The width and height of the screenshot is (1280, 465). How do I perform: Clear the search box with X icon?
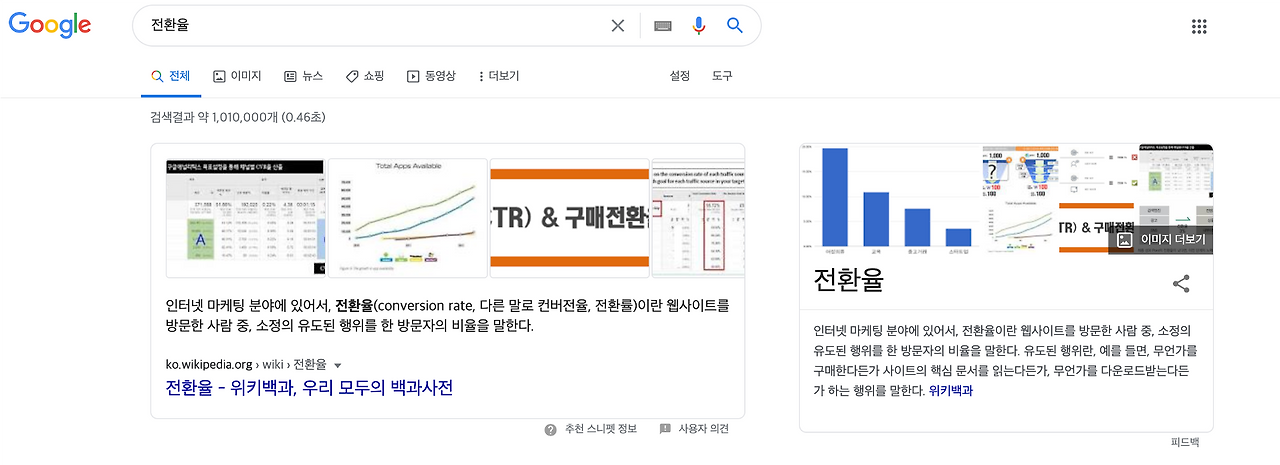(618, 26)
